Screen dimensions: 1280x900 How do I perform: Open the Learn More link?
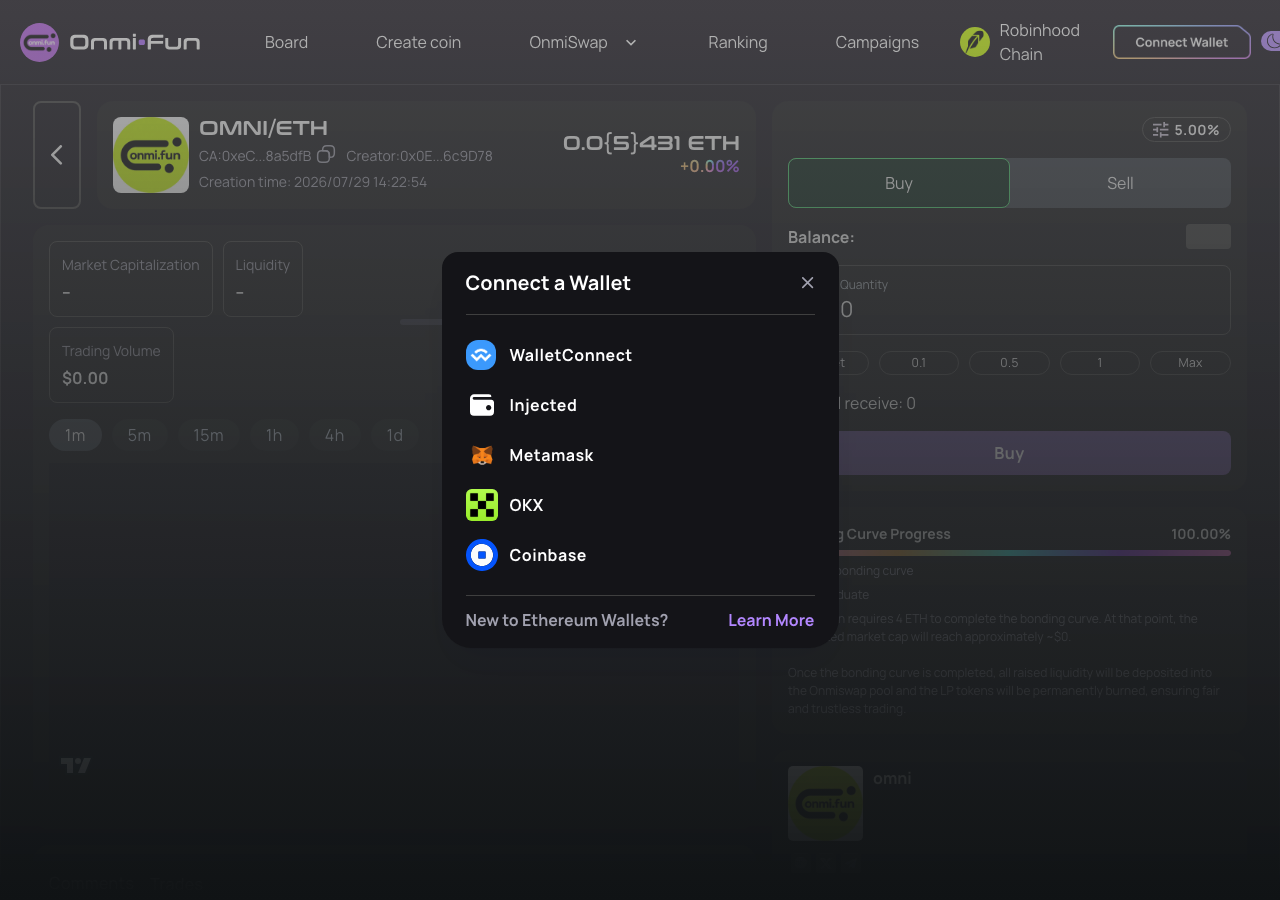click(x=771, y=620)
